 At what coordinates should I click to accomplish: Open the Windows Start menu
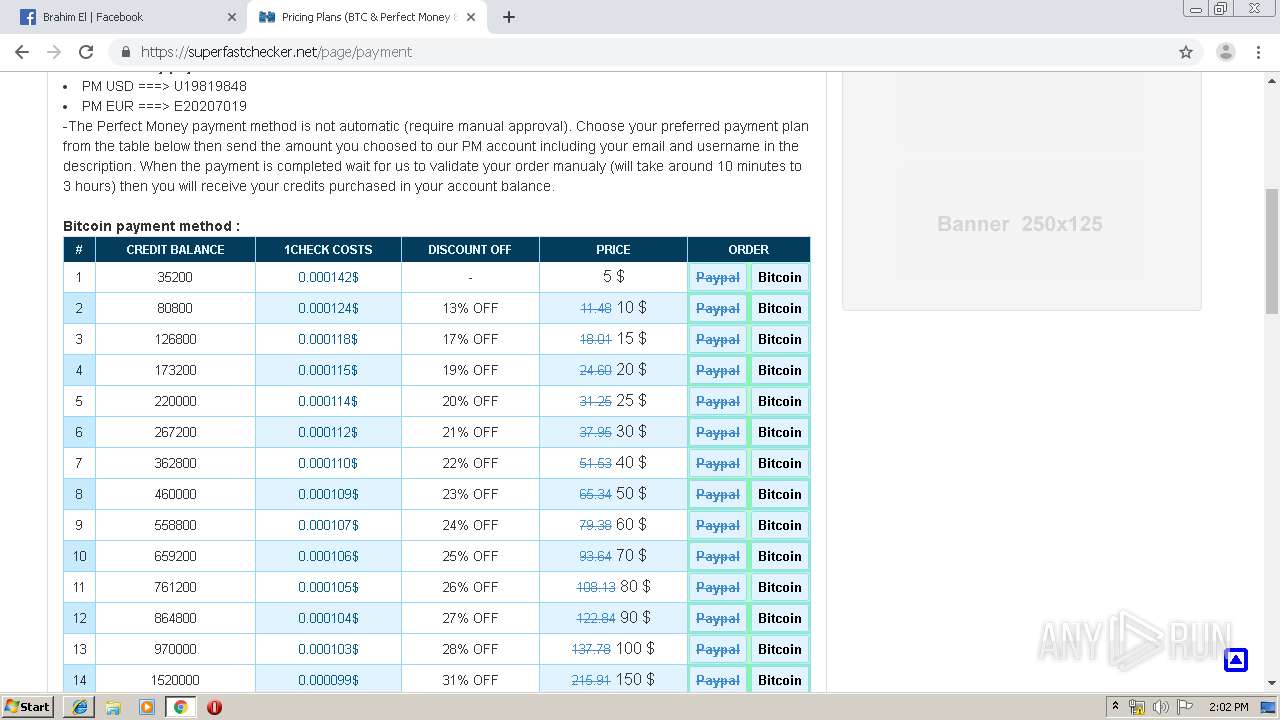28,707
